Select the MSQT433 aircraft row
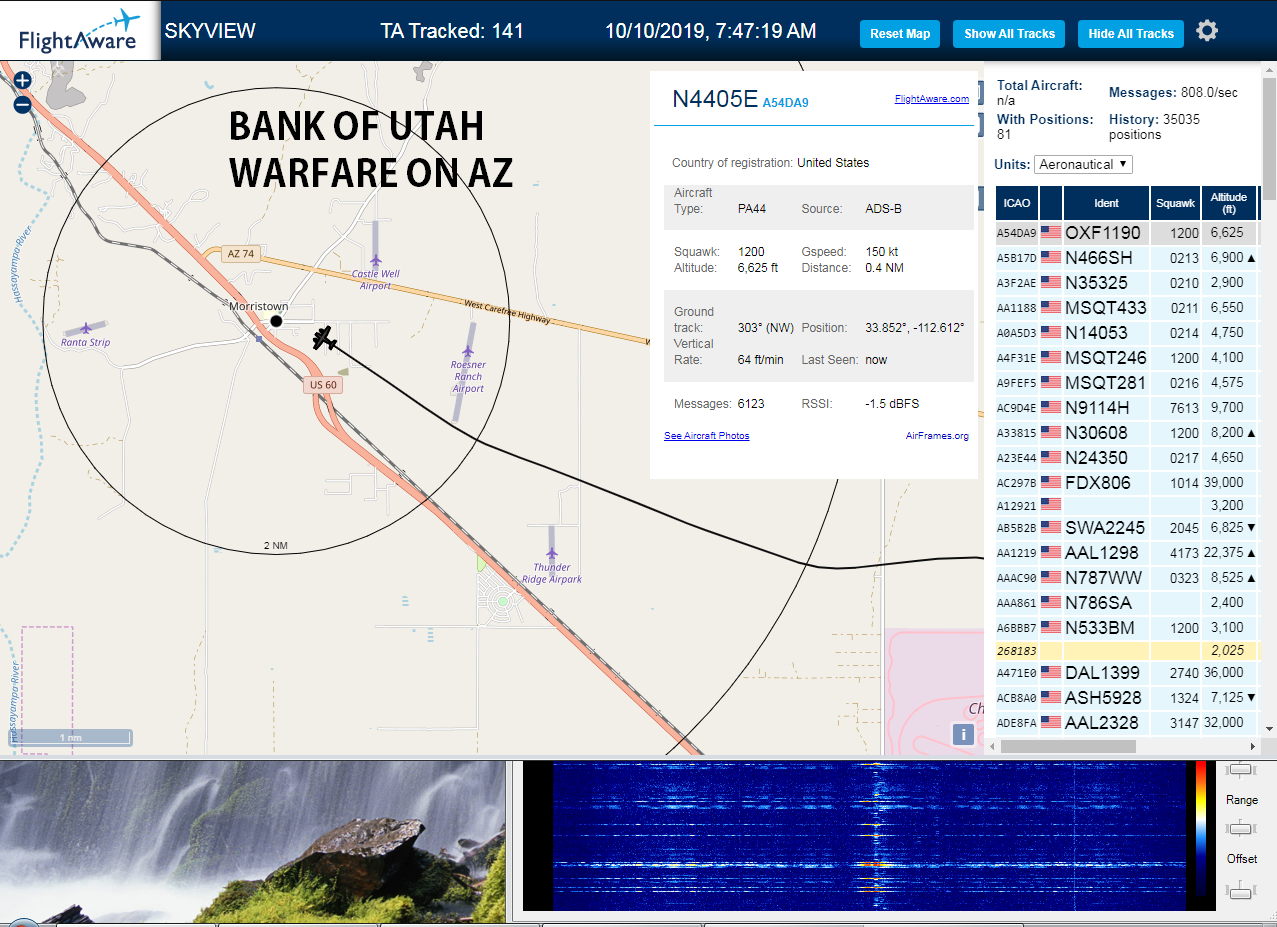 tap(1126, 307)
